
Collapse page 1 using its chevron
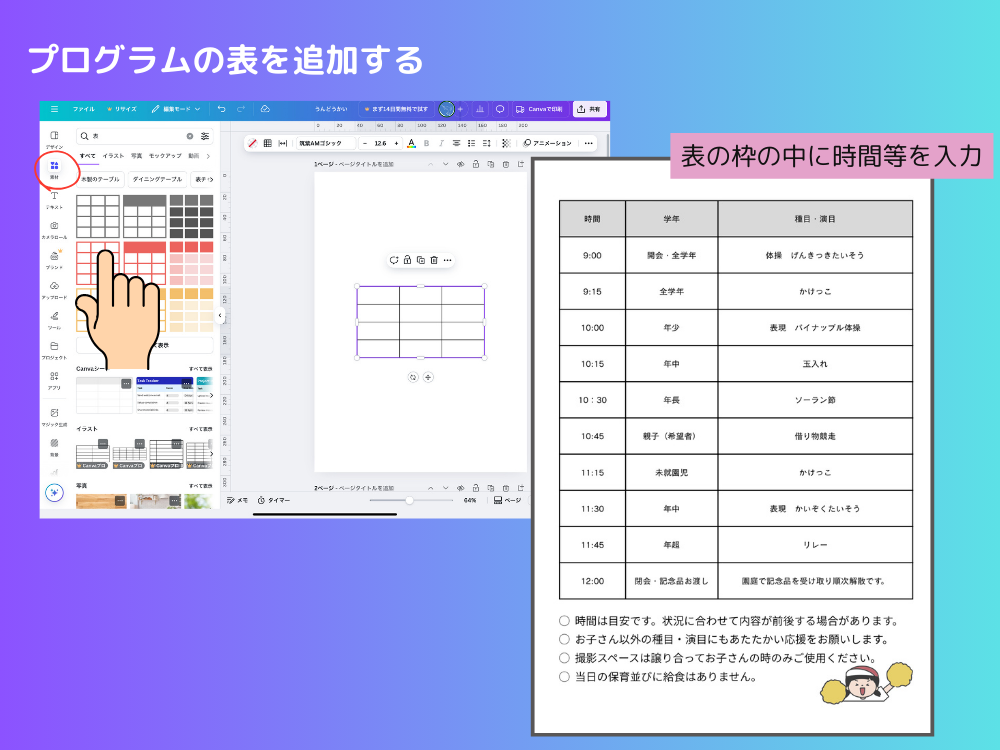coord(430,165)
